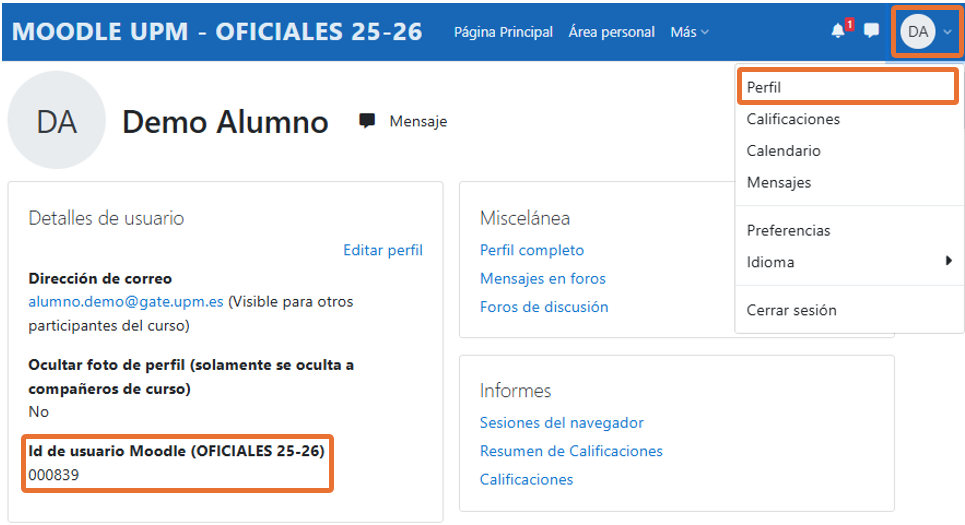Open Mensajes en foros link

(x=543, y=278)
